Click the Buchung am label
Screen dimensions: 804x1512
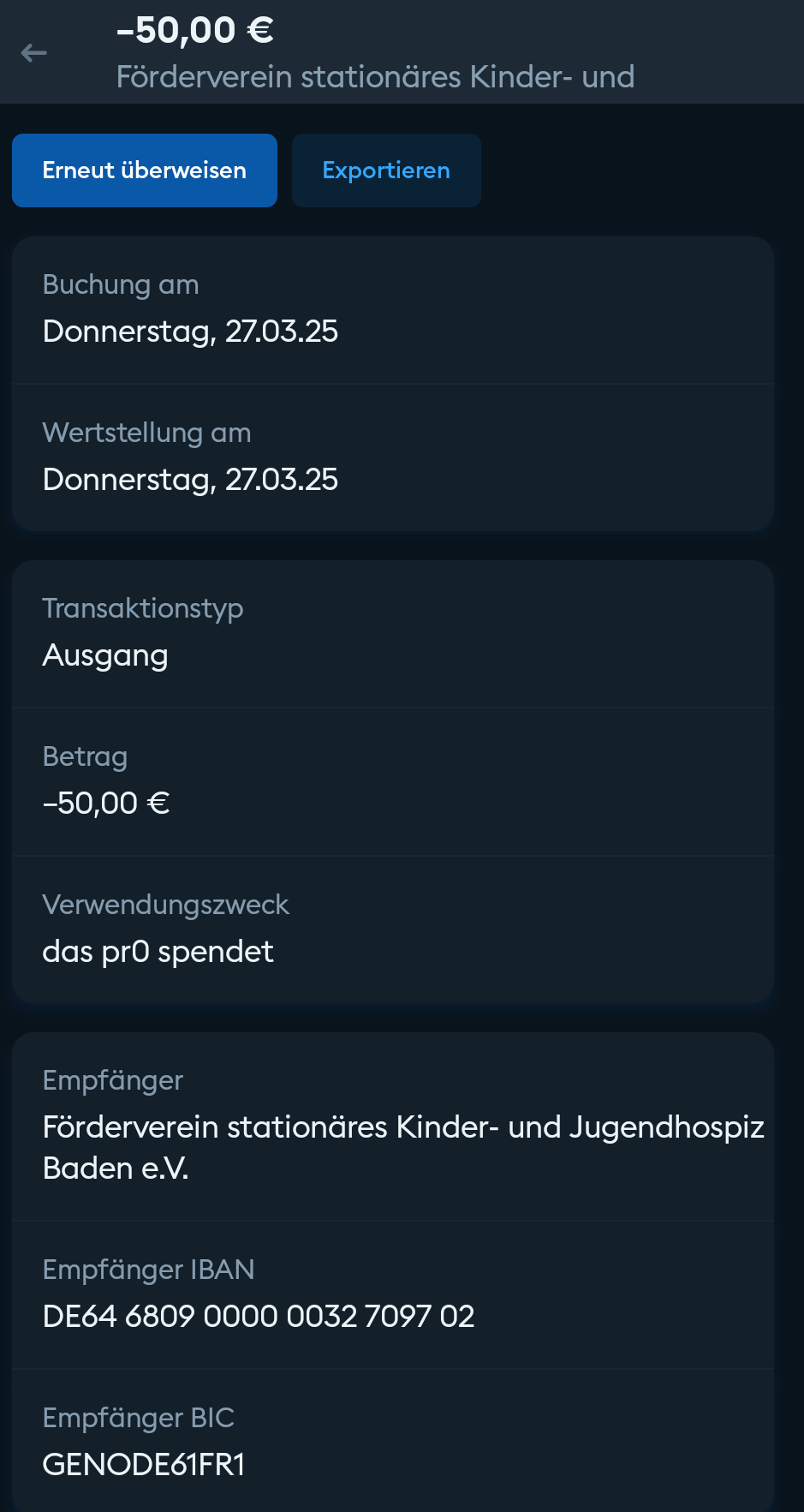tap(121, 284)
